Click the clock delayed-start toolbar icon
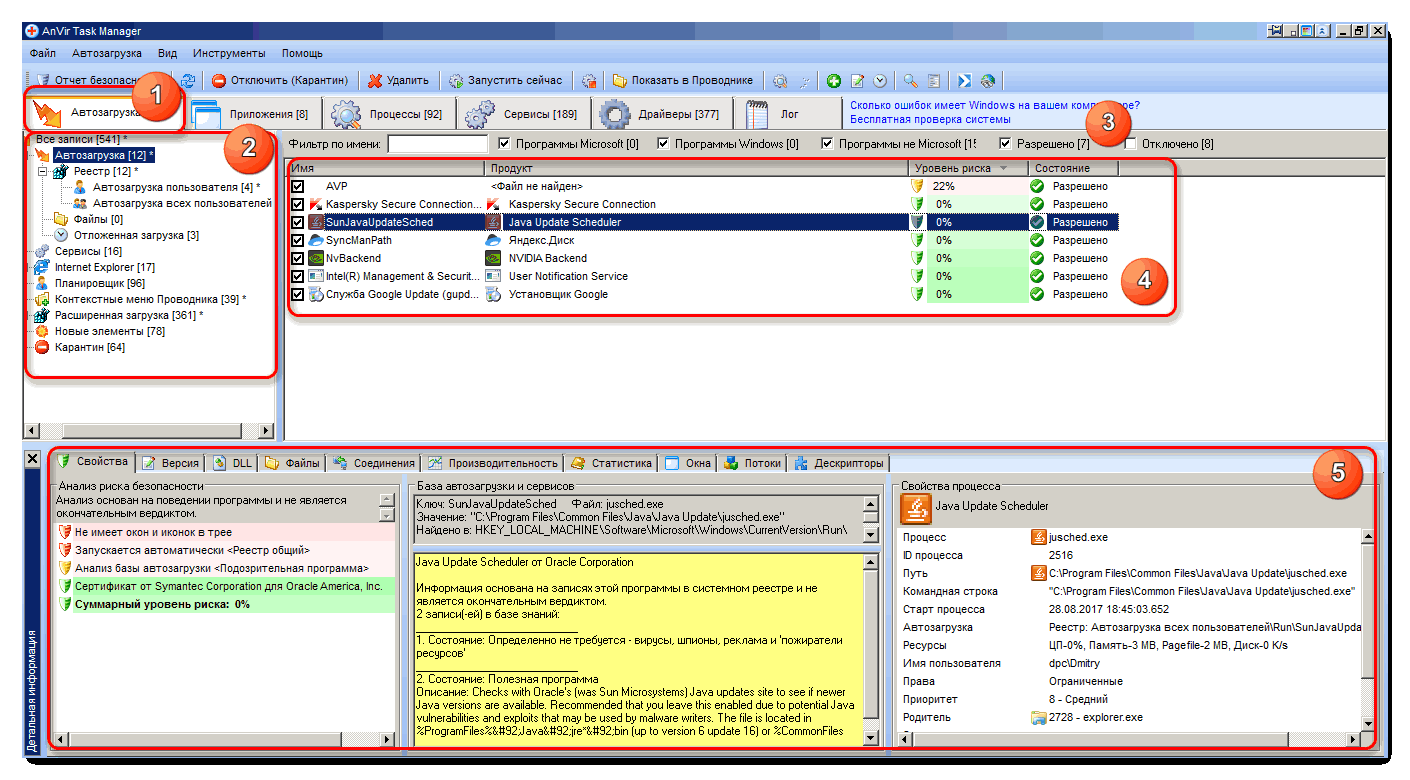This screenshot has height=780, width=1410. click(x=880, y=81)
